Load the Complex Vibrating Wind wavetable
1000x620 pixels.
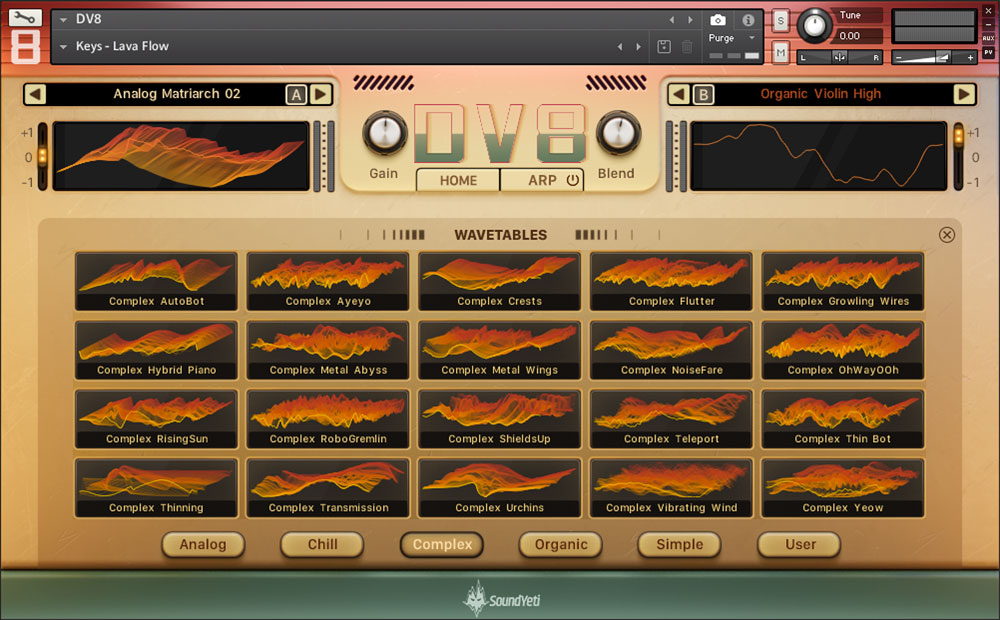pos(671,488)
